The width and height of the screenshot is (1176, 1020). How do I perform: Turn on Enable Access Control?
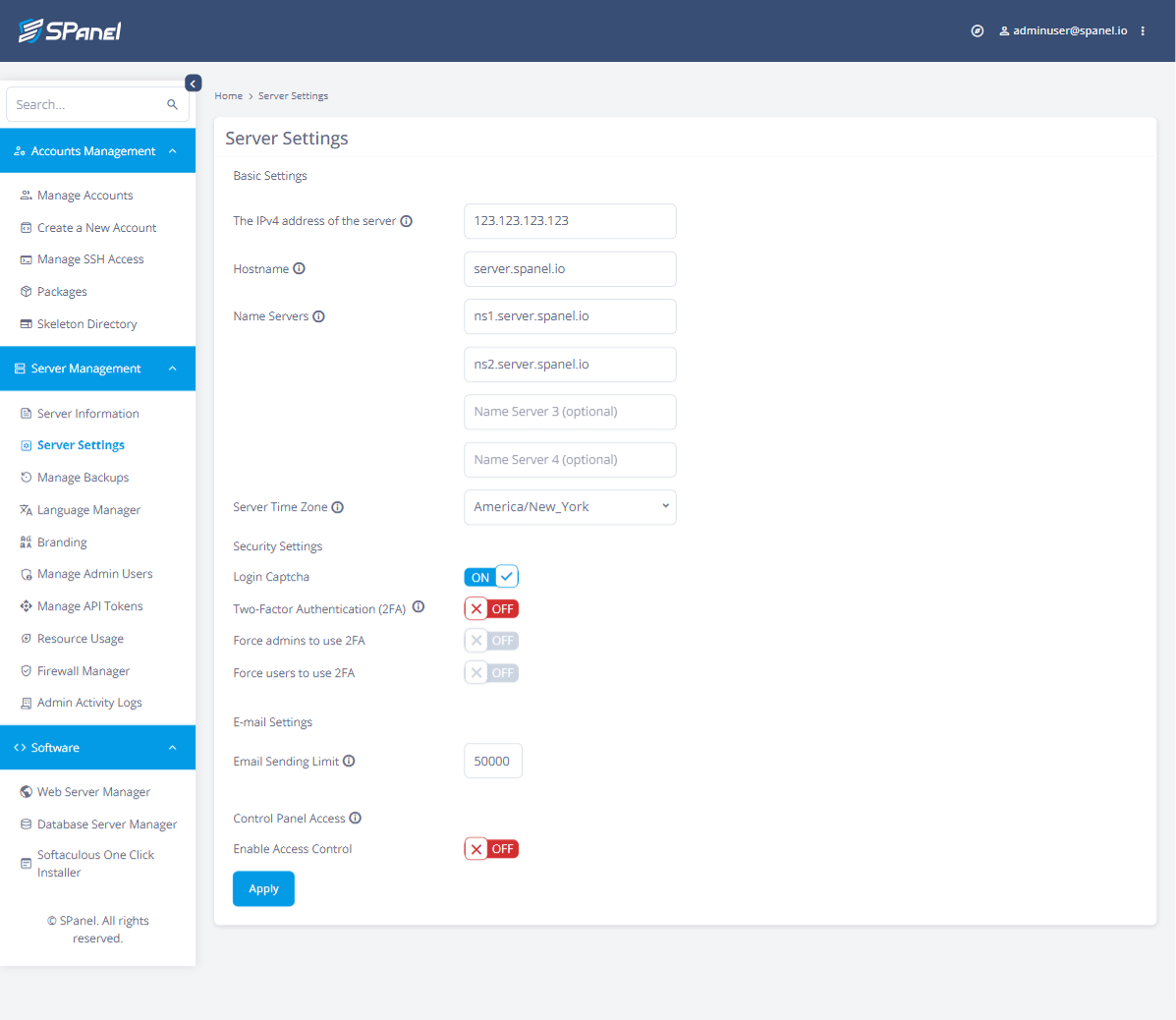coord(490,848)
